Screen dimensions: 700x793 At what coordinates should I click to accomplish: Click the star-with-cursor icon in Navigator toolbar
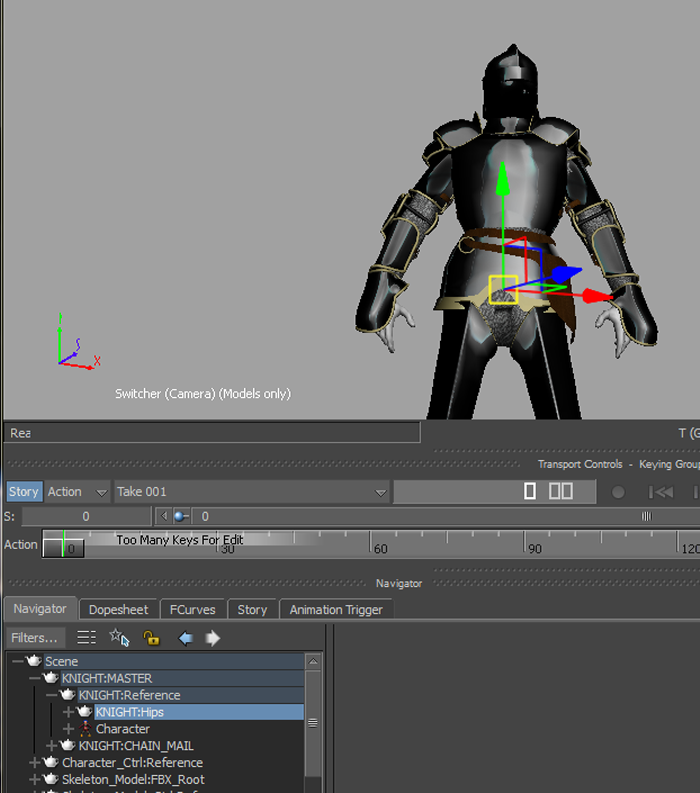click(119, 638)
